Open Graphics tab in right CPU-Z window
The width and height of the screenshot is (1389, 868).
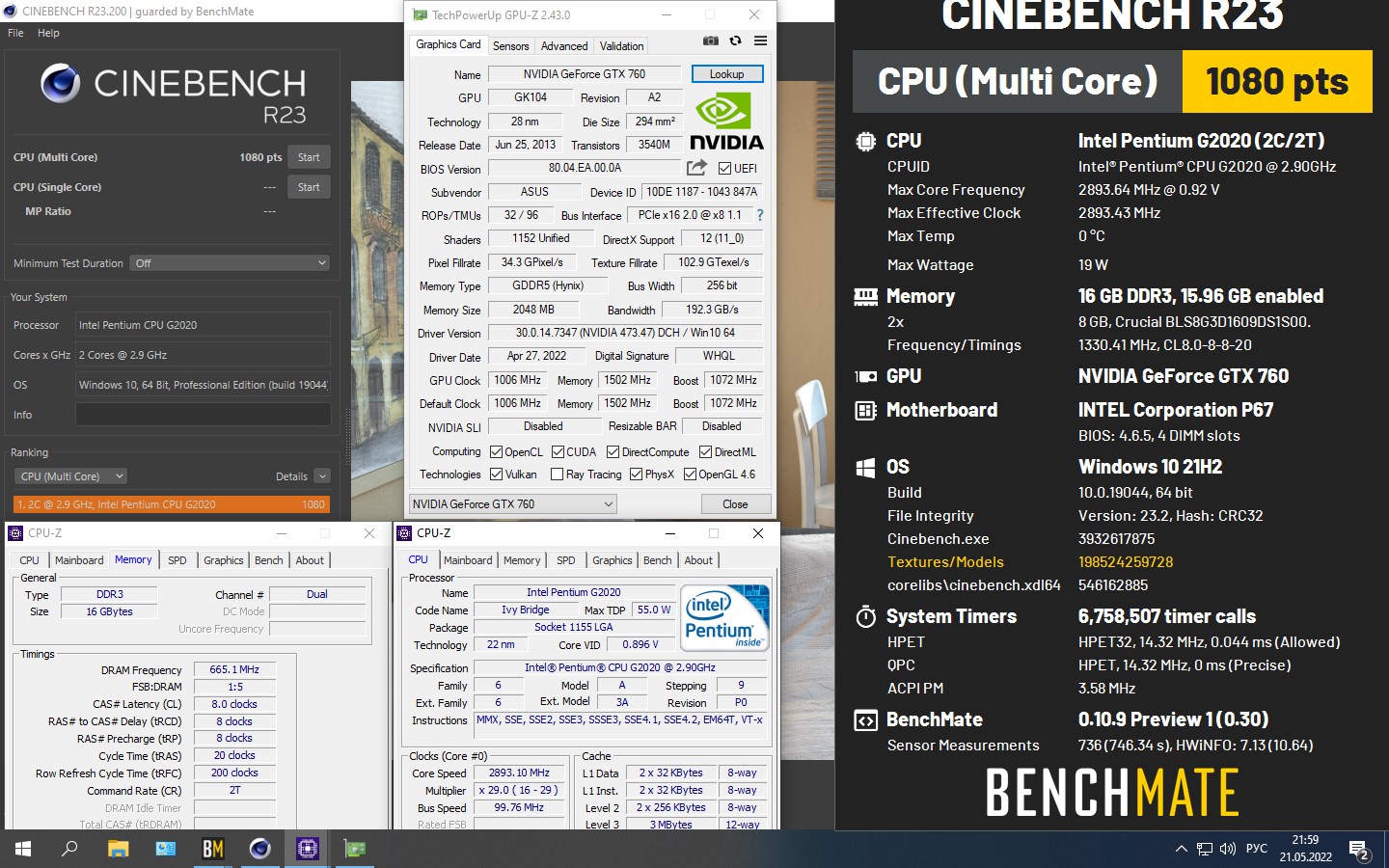click(612, 560)
